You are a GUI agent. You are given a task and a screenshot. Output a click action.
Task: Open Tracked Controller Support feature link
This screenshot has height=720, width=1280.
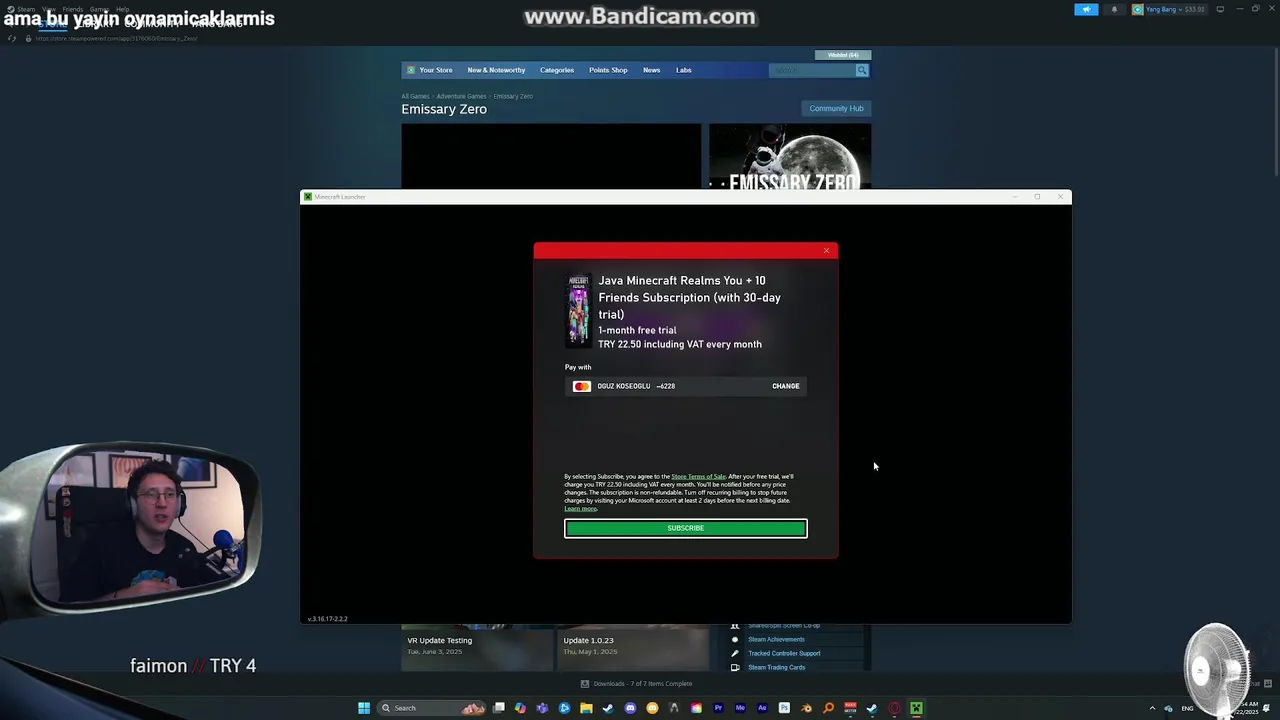point(784,653)
